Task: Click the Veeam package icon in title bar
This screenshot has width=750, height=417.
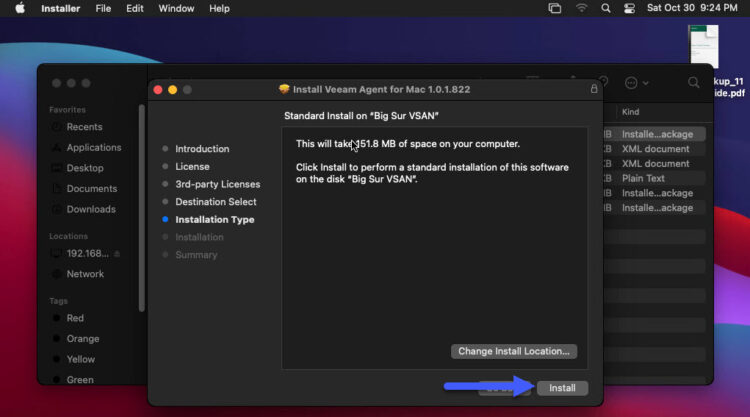Action: (x=284, y=89)
